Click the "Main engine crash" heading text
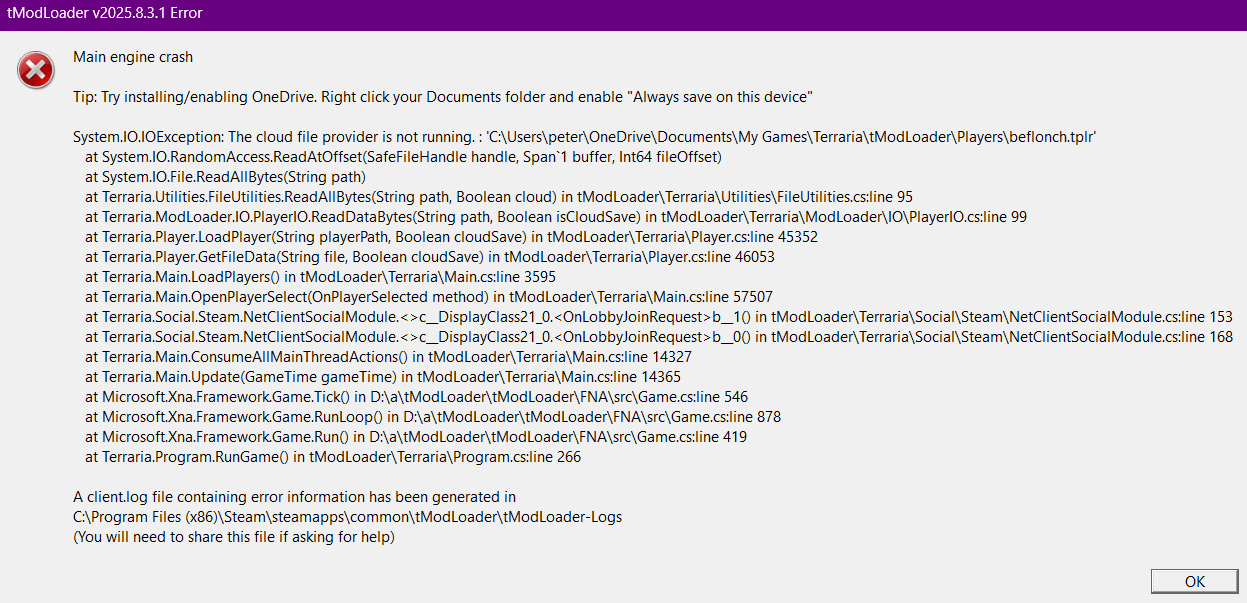The image size is (1247, 603). click(x=133, y=57)
